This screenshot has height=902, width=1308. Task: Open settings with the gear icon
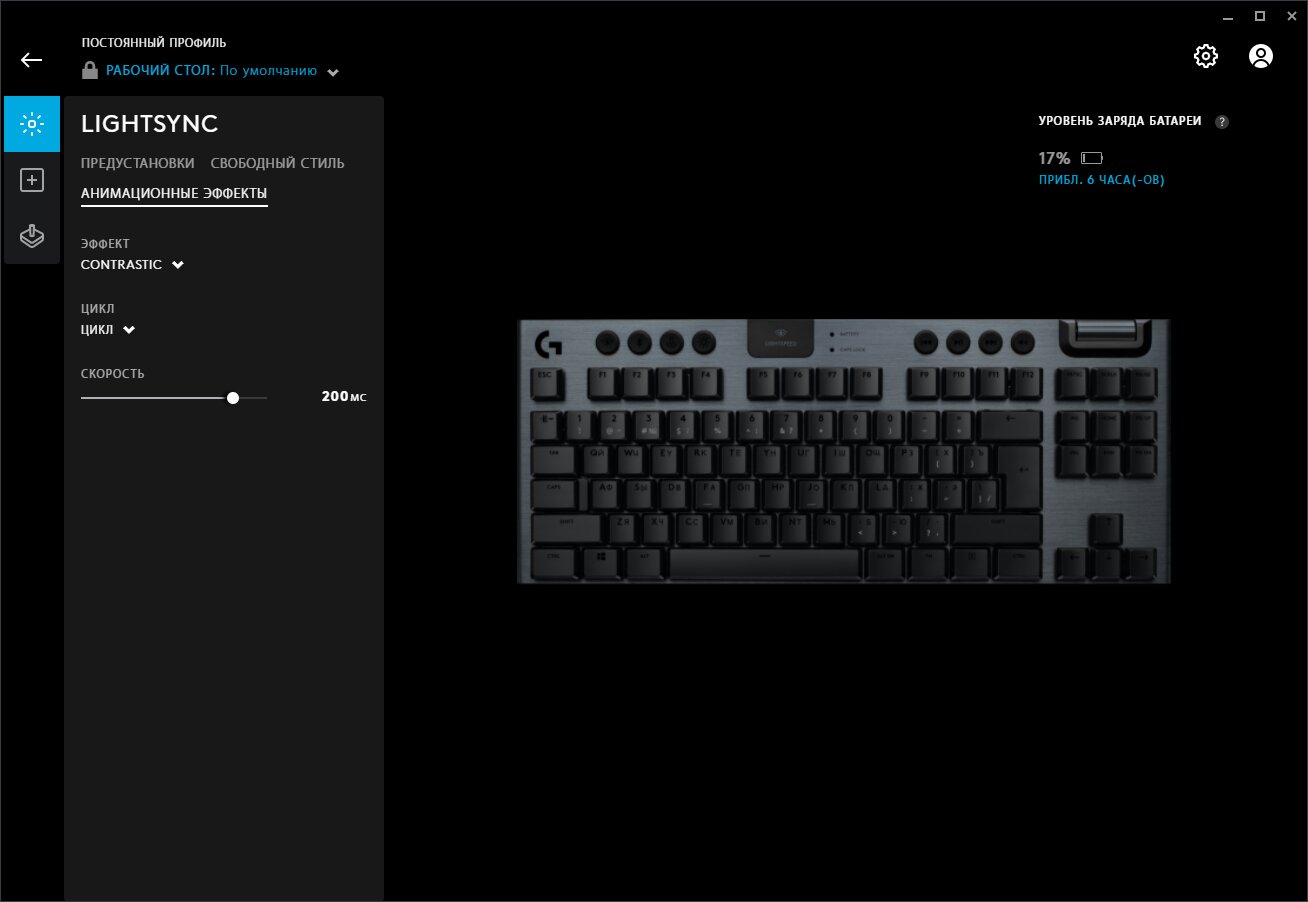click(x=1206, y=56)
